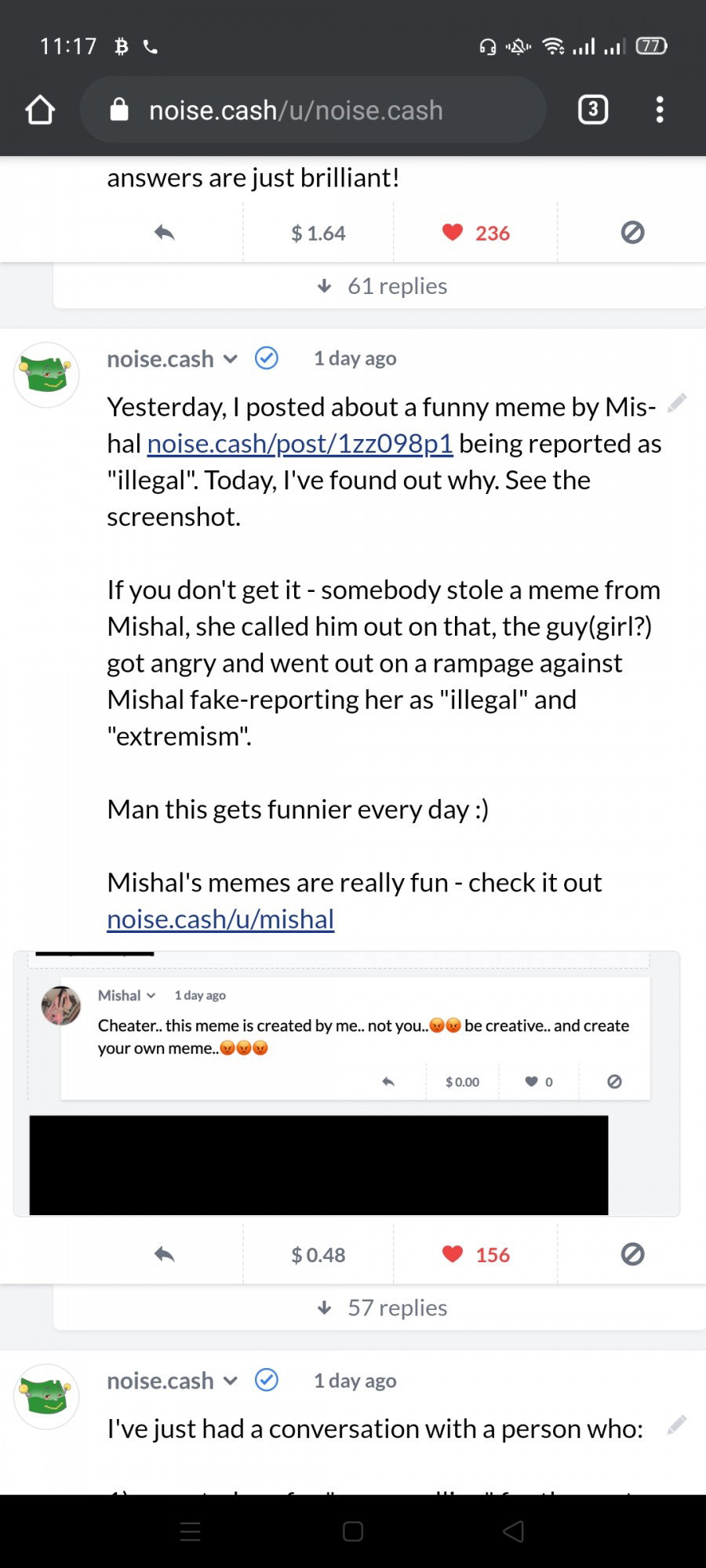Reply to the post with $1.64 tips
This screenshot has height=1568, width=706.
pyautogui.click(x=164, y=233)
